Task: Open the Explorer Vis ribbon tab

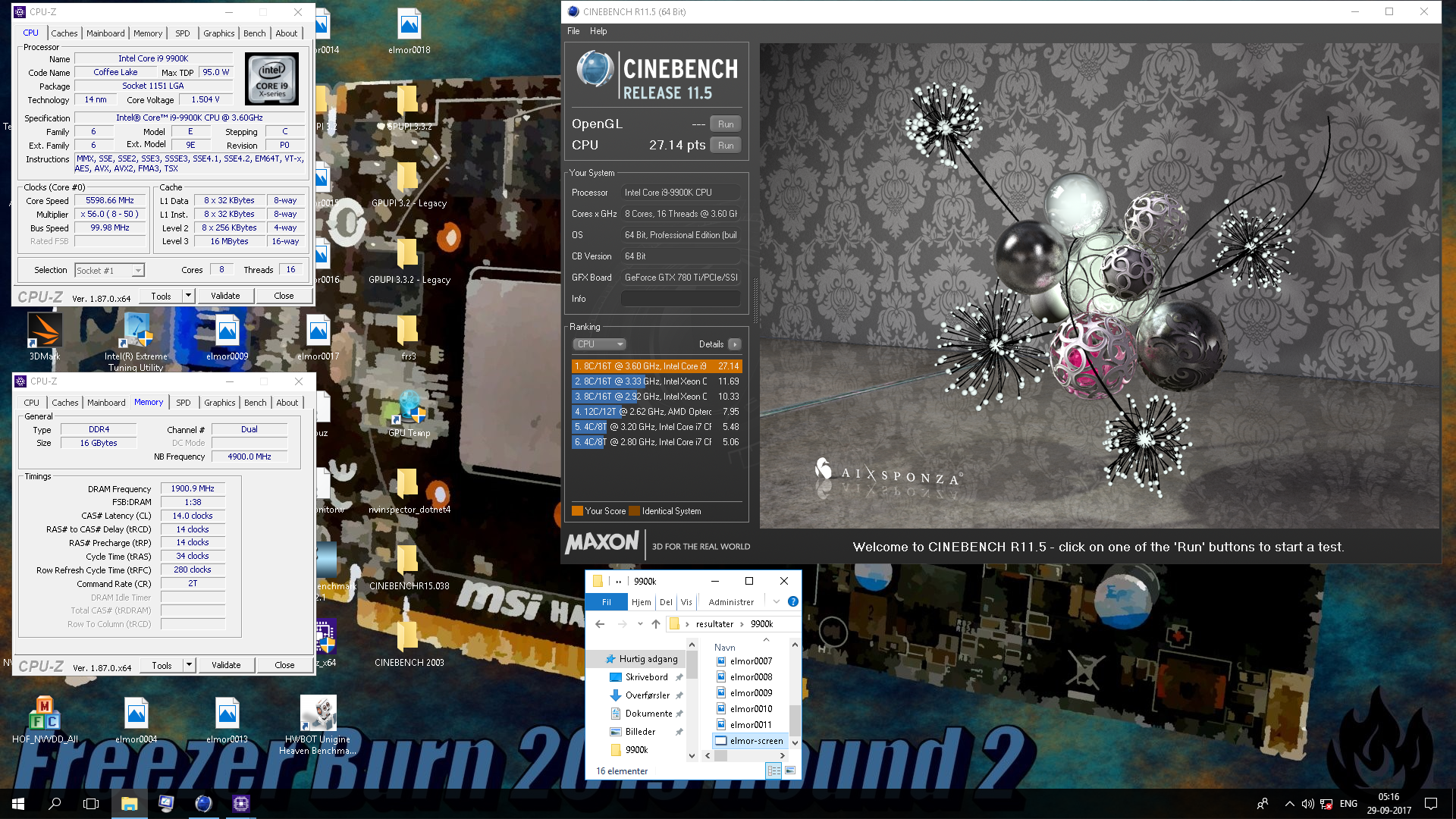Action: click(686, 602)
